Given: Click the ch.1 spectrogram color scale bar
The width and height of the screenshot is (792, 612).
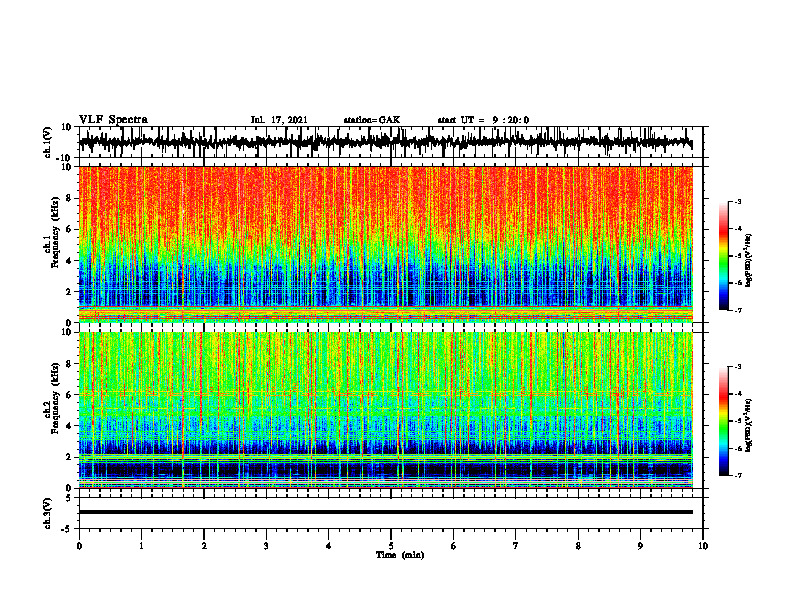Looking at the screenshot, I should pyautogui.click(x=723, y=256).
